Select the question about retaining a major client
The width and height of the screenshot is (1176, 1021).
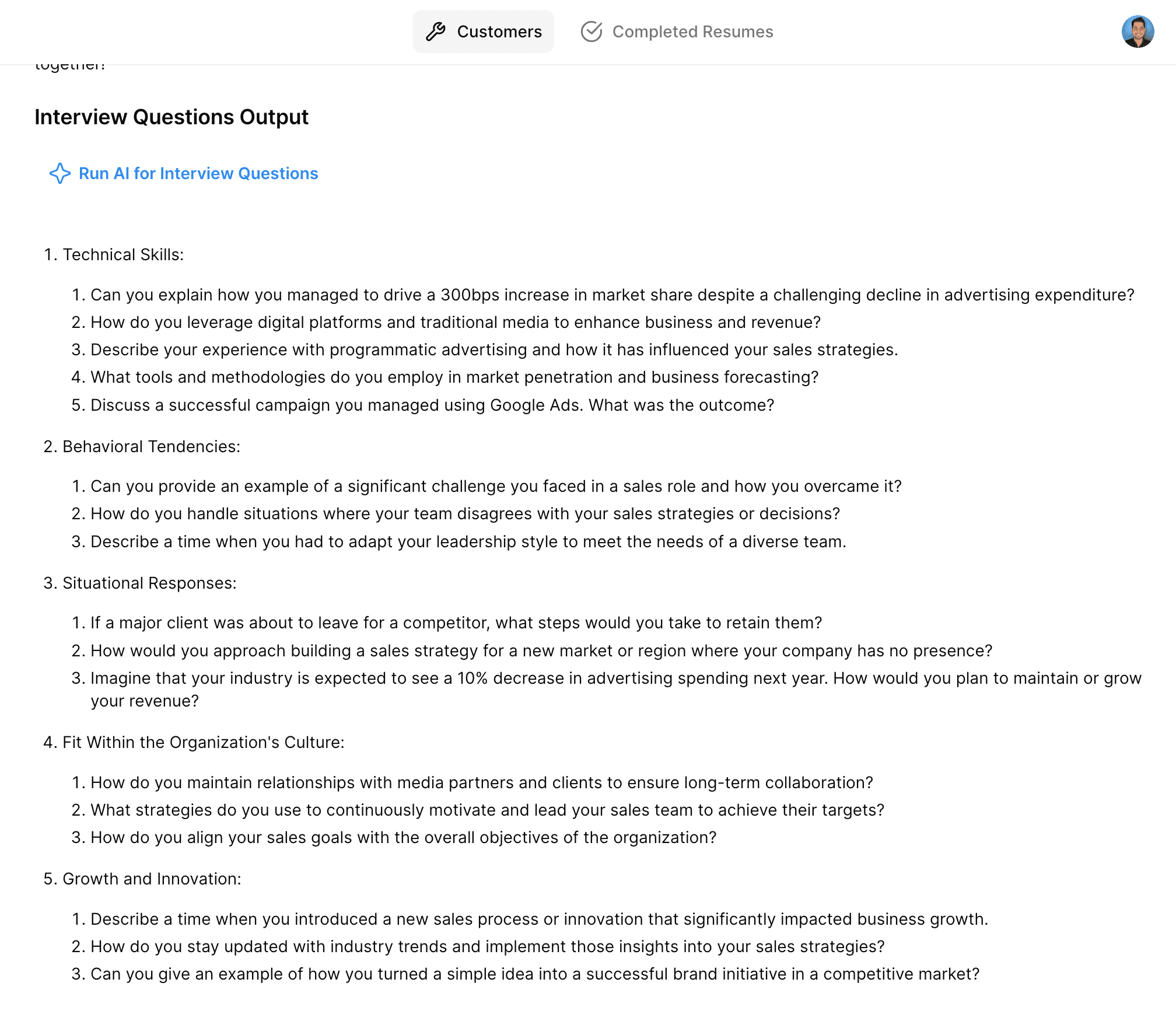click(455, 623)
